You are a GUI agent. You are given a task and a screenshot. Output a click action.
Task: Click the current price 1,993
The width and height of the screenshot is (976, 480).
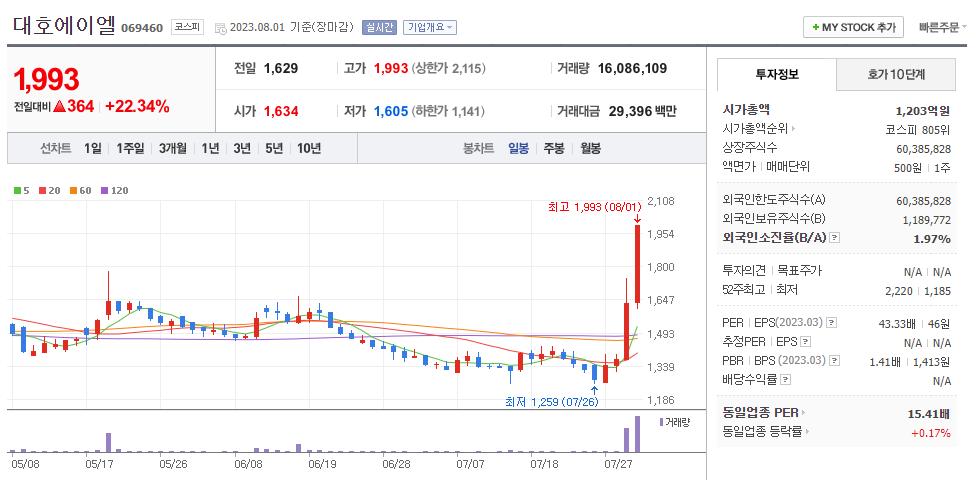(x=47, y=79)
